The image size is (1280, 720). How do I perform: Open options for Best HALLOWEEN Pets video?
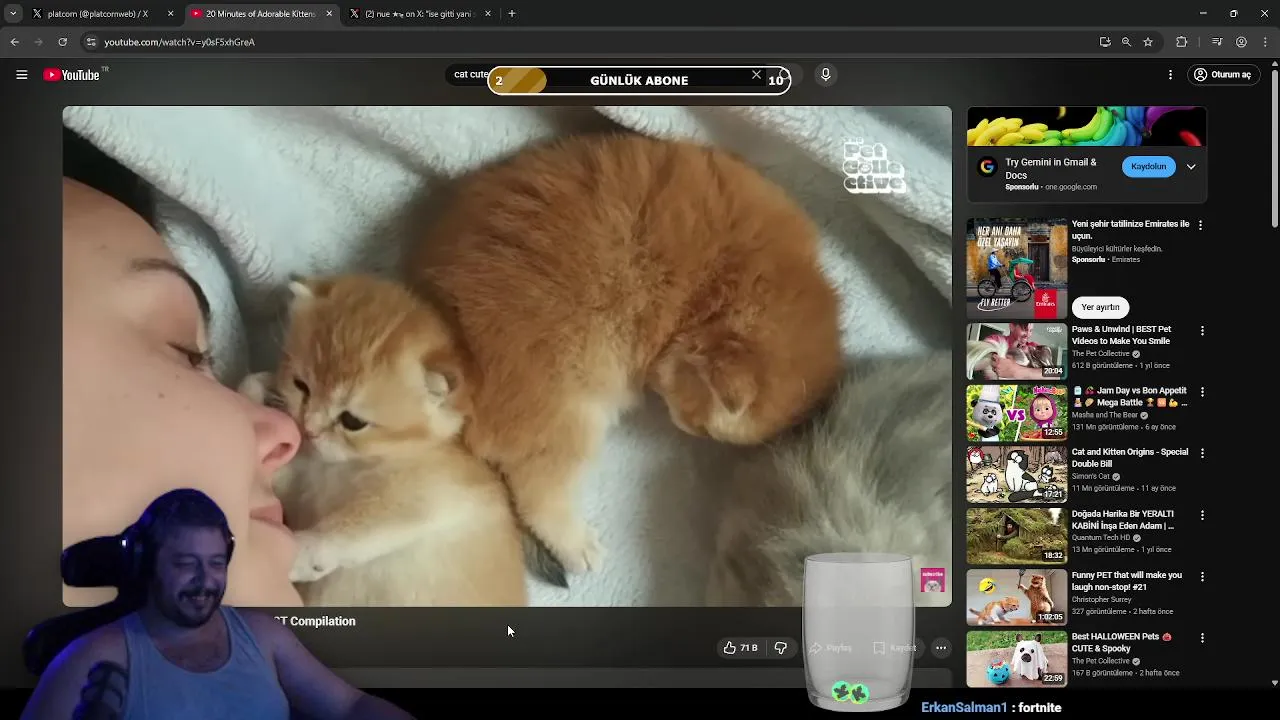1202,638
